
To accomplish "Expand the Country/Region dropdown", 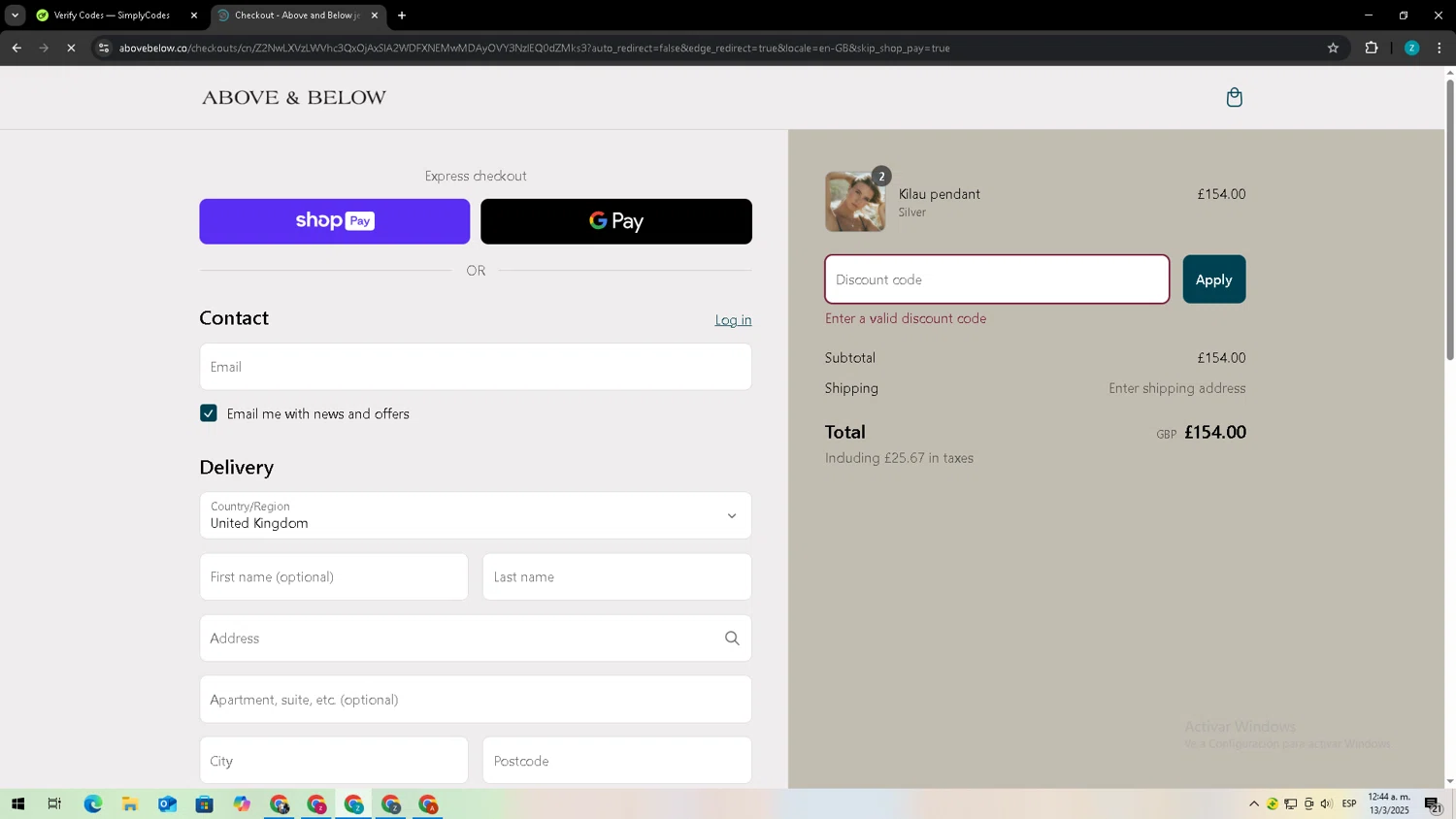I will pyautogui.click(x=476, y=515).
